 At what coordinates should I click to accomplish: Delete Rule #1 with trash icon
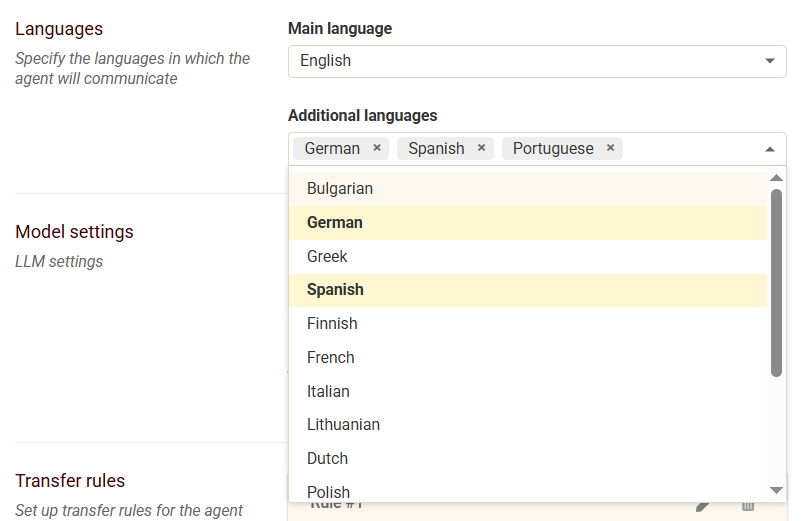[x=748, y=506]
